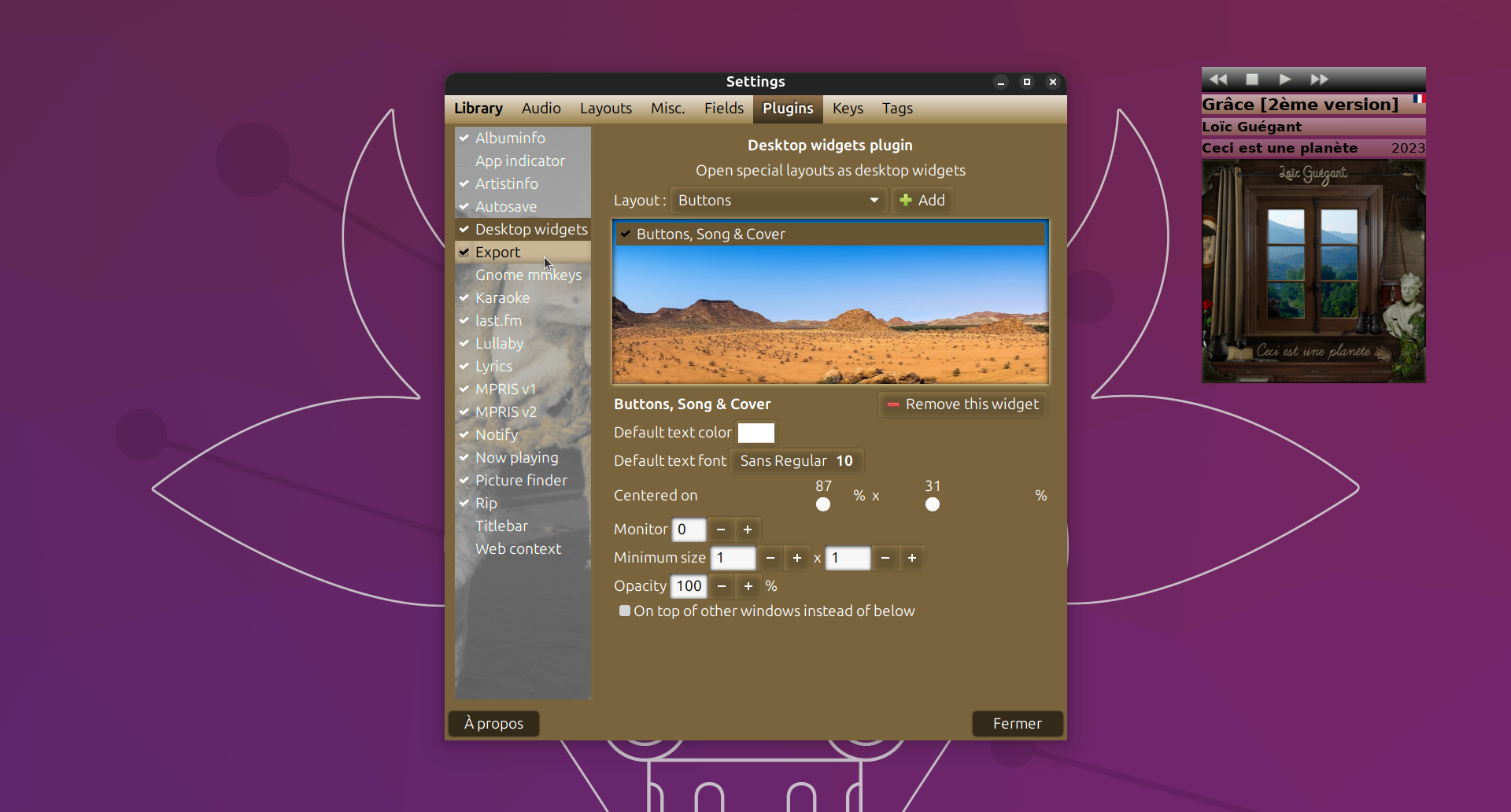Viewport: 1511px width, 812px height.
Task: Switch to the Fields tab
Action: [724, 109]
